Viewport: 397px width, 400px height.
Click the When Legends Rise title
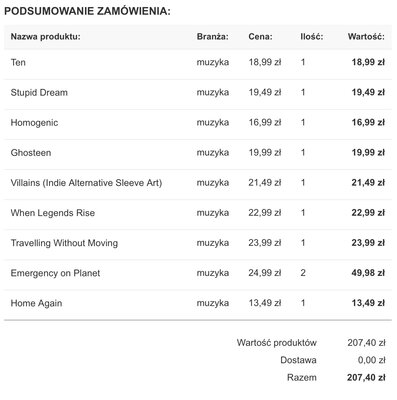tap(53, 213)
